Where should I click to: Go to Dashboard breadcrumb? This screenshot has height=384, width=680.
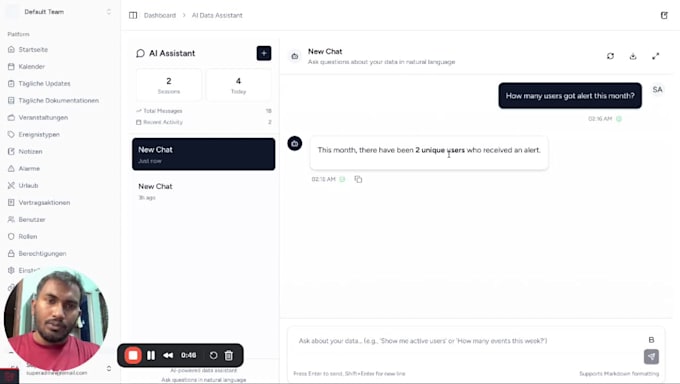click(160, 15)
